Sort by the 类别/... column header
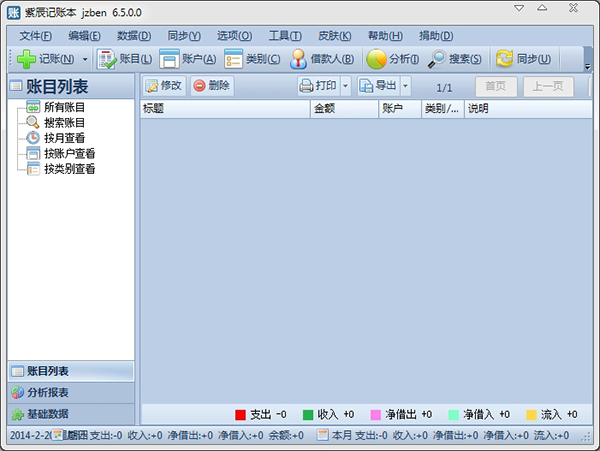Screen dimensions: 600x451 point(443,109)
